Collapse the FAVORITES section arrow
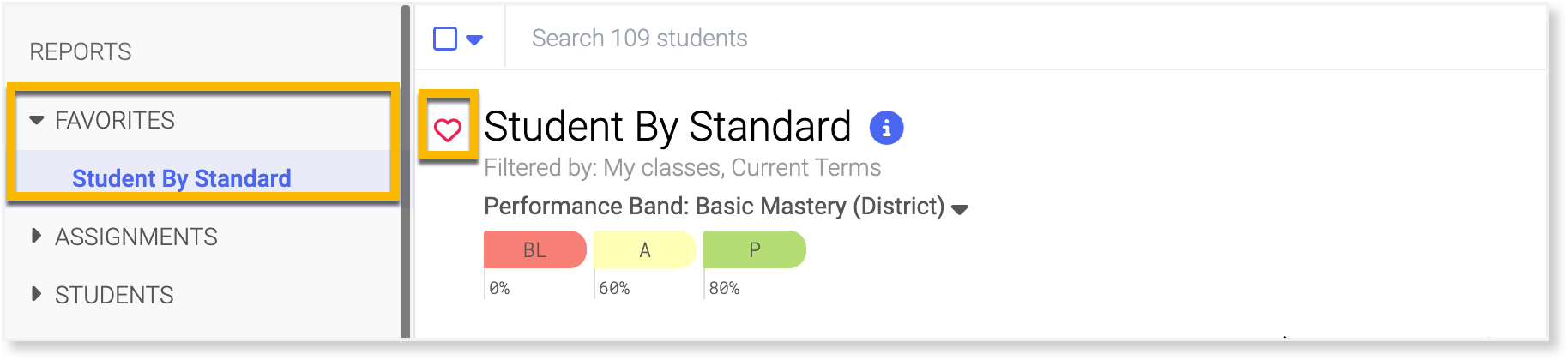This screenshot has height=360, width=1568. [x=36, y=120]
